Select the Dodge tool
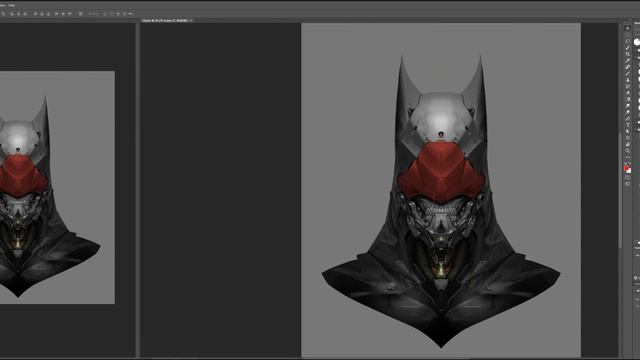Image resolution: width=640 pixels, height=360 pixels. click(x=627, y=112)
